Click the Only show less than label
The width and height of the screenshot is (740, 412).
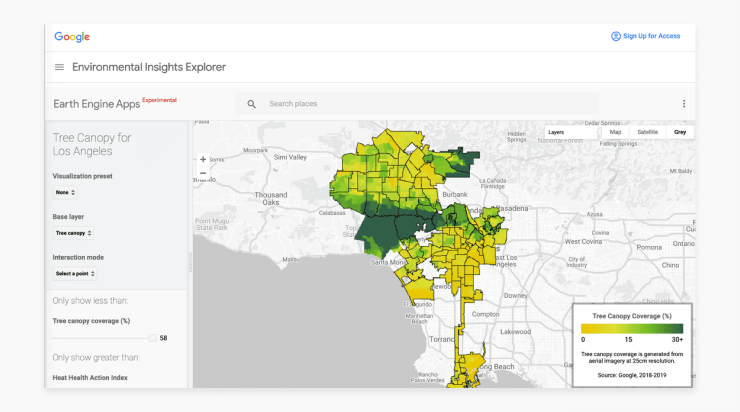point(90,301)
